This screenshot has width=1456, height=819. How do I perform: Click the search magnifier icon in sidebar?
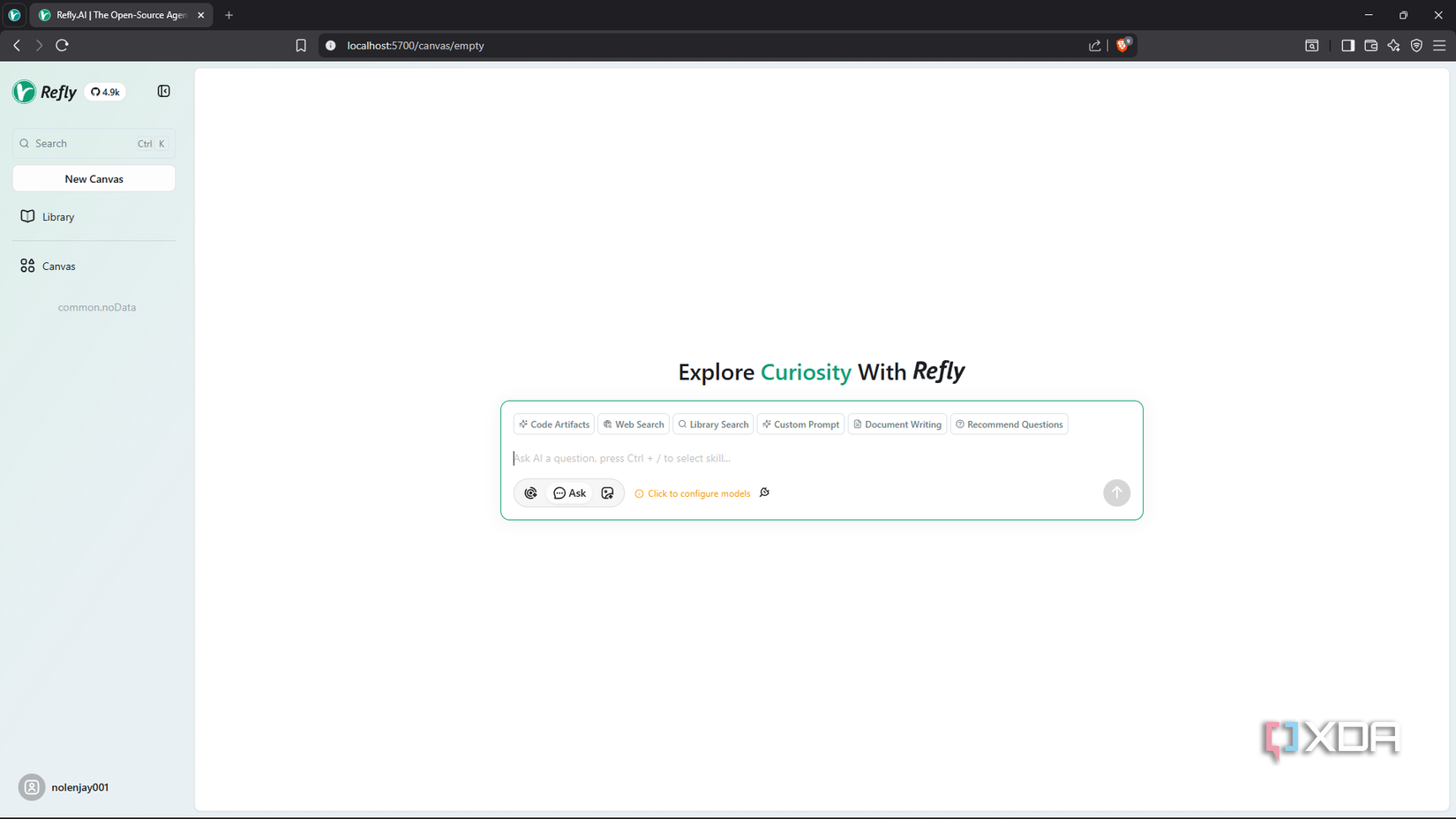(x=25, y=143)
